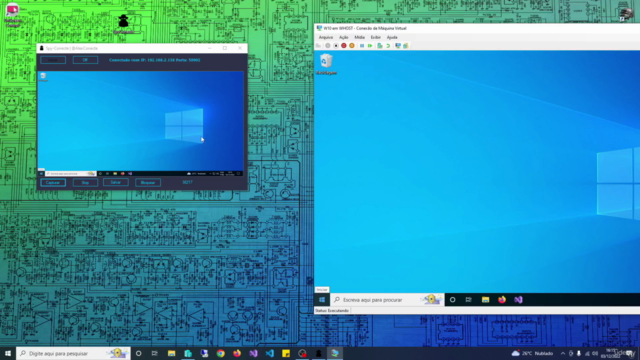
Task: Click Task View icon in VM taskbar
Action: (469, 300)
